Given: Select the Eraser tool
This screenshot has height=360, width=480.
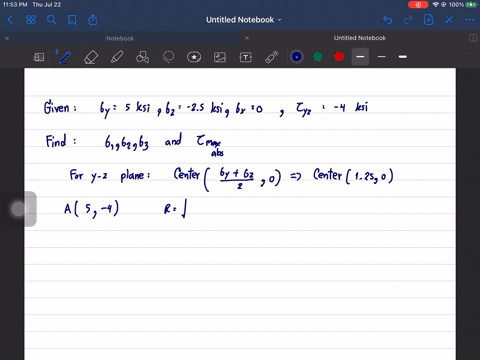Looking at the screenshot, I should (91, 57).
